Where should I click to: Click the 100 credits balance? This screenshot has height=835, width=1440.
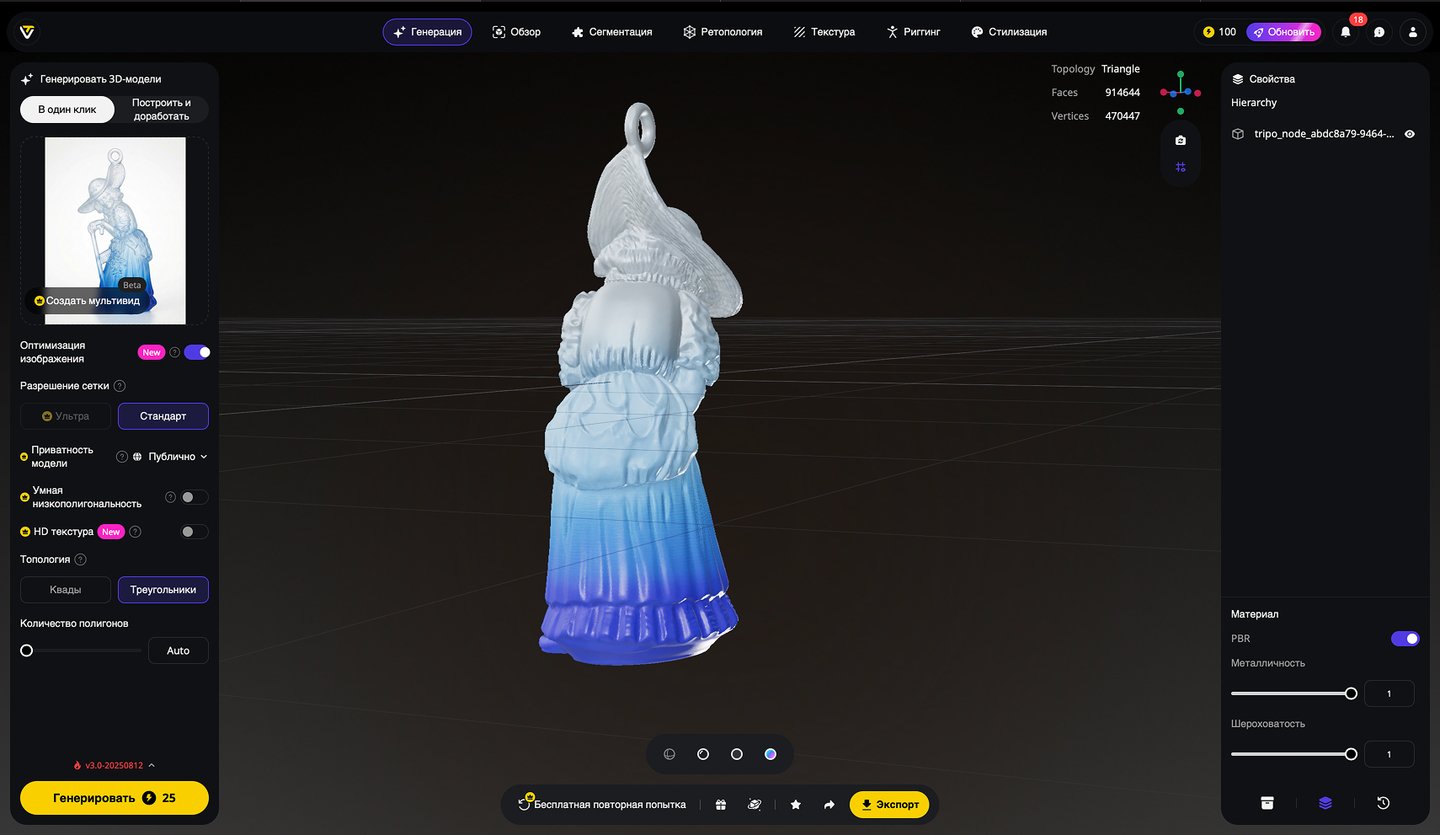(1220, 32)
